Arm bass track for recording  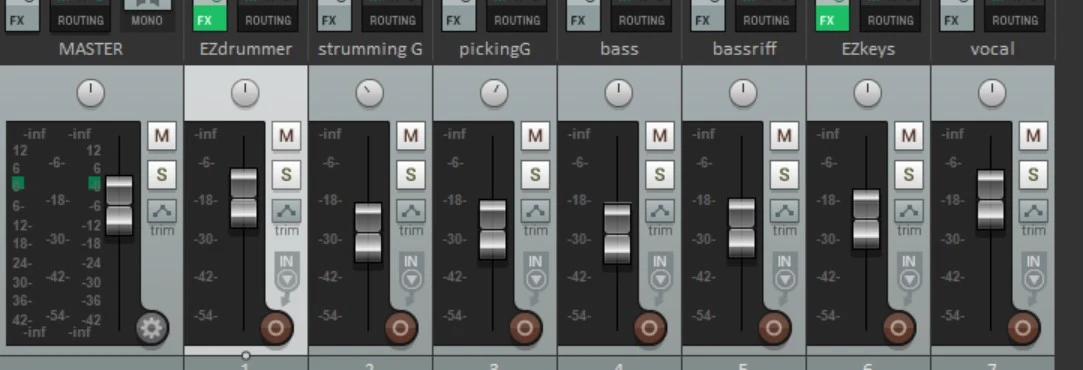click(x=649, y=328)
